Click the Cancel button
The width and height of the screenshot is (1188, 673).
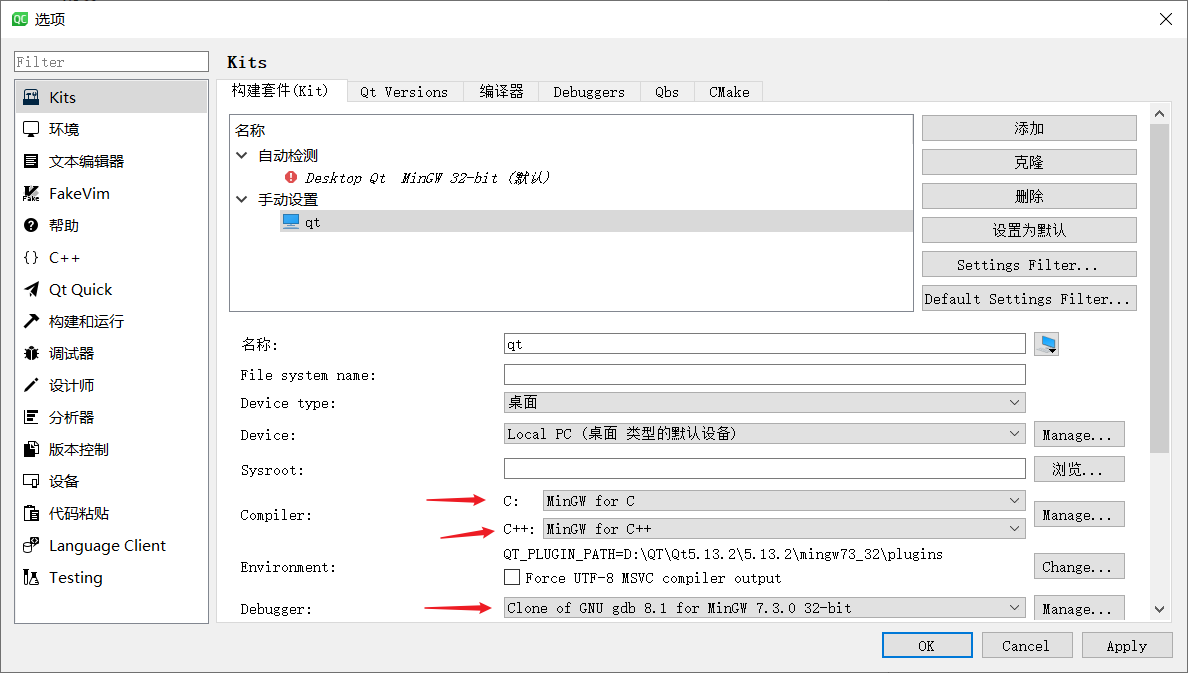coord(1027,646)
